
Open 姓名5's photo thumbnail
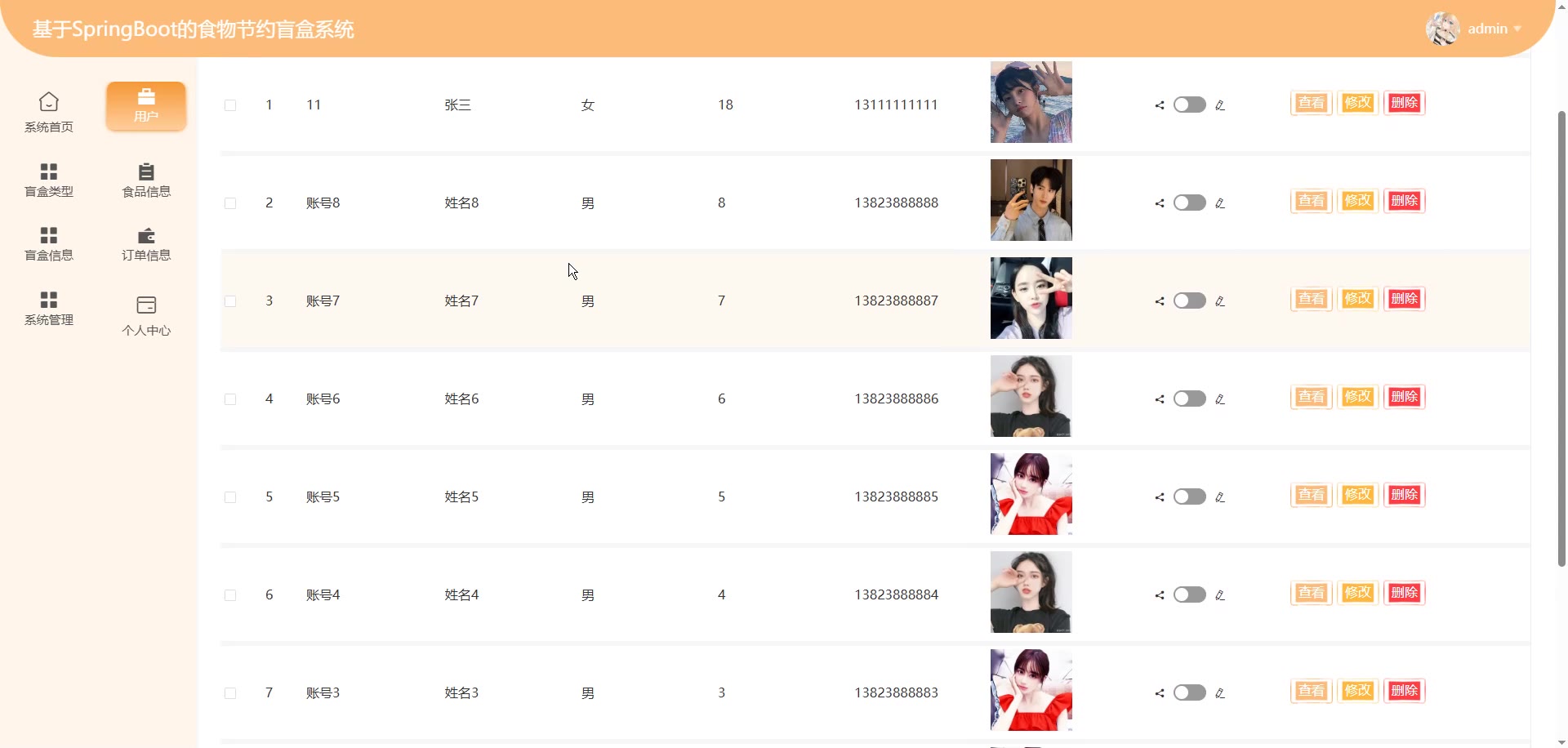[1031, 494]
